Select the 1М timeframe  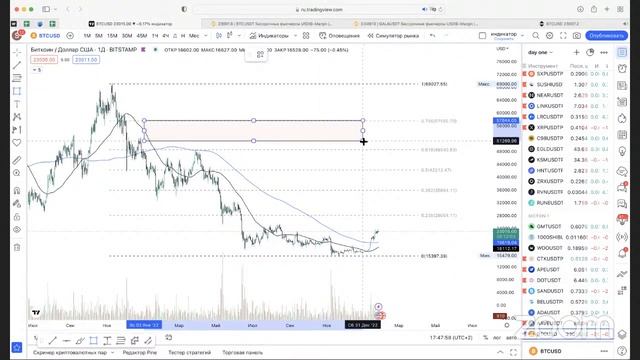[87, 36]
